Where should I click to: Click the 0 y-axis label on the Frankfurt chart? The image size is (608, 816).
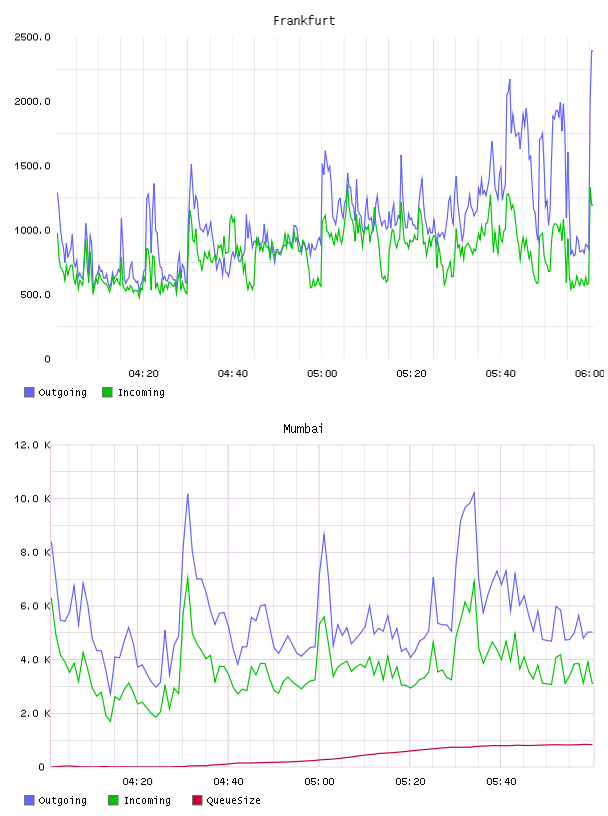point(47,359)
